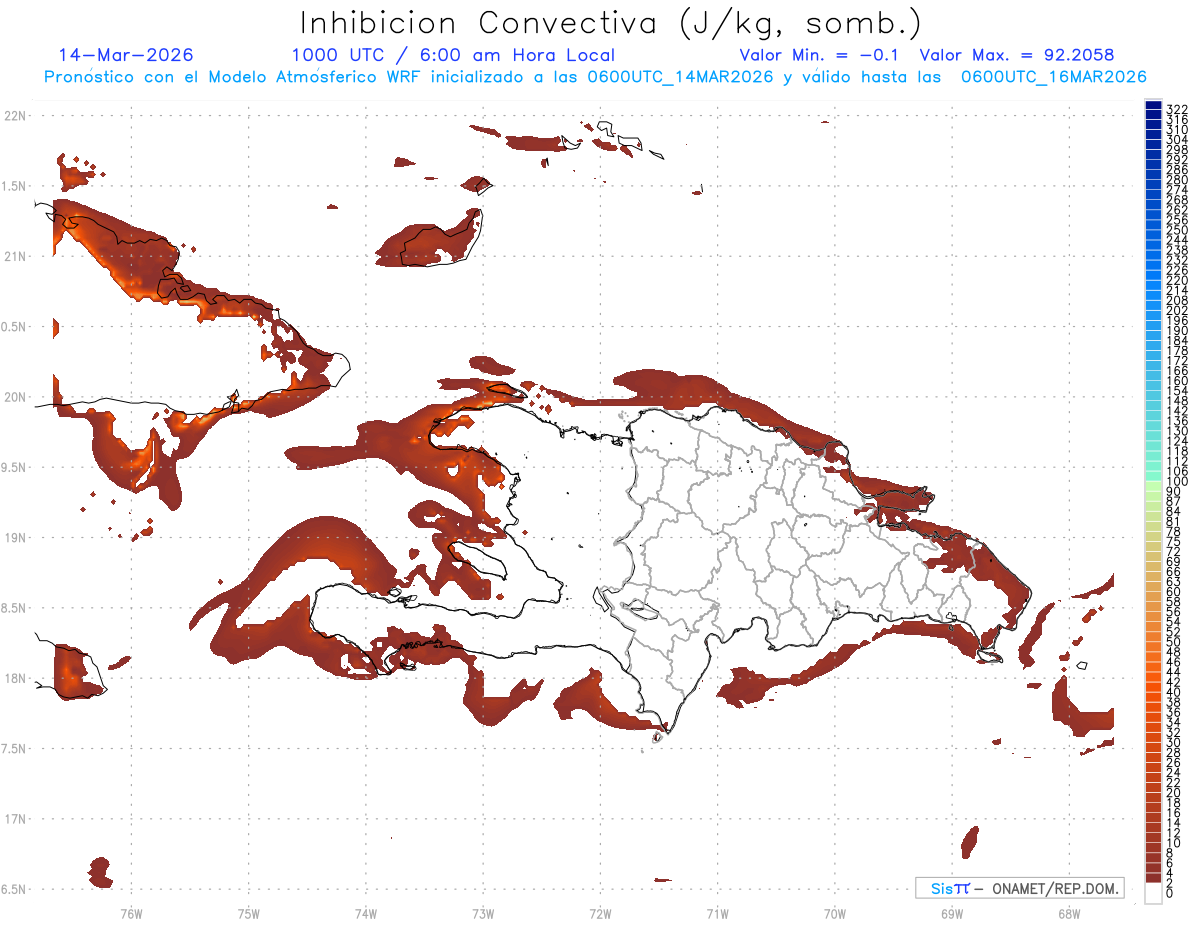Click the "Valor Max. = 92.2058" text
Screen dimensions: 1200x927
pos(1017,55)
